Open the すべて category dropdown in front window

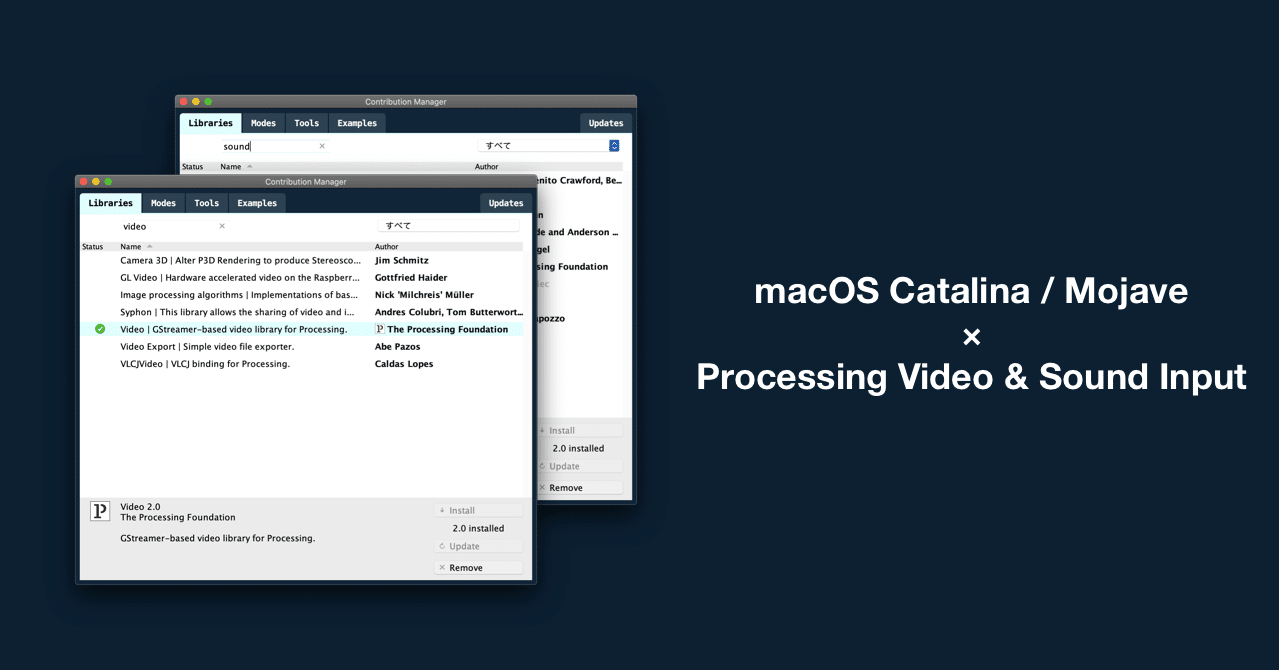pyautogui.click(x=449, y=226)
